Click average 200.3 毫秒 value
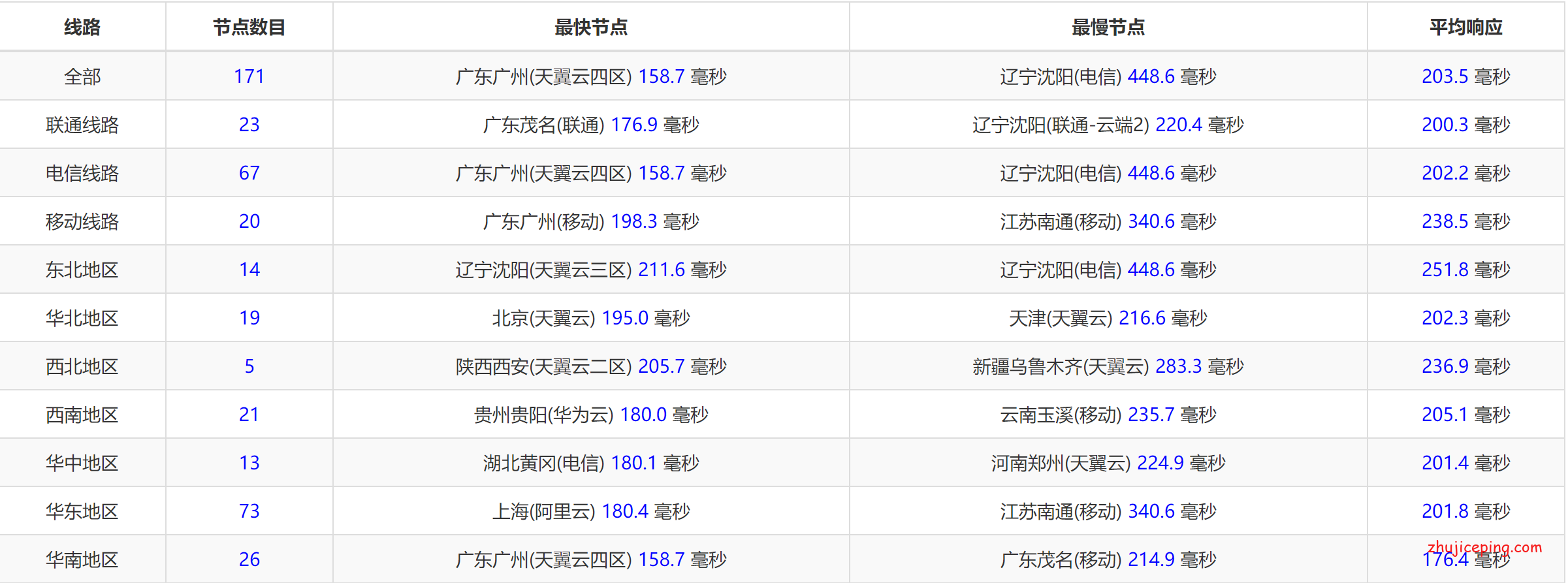Screen dimensions: 1568x583 [1466, 125]
